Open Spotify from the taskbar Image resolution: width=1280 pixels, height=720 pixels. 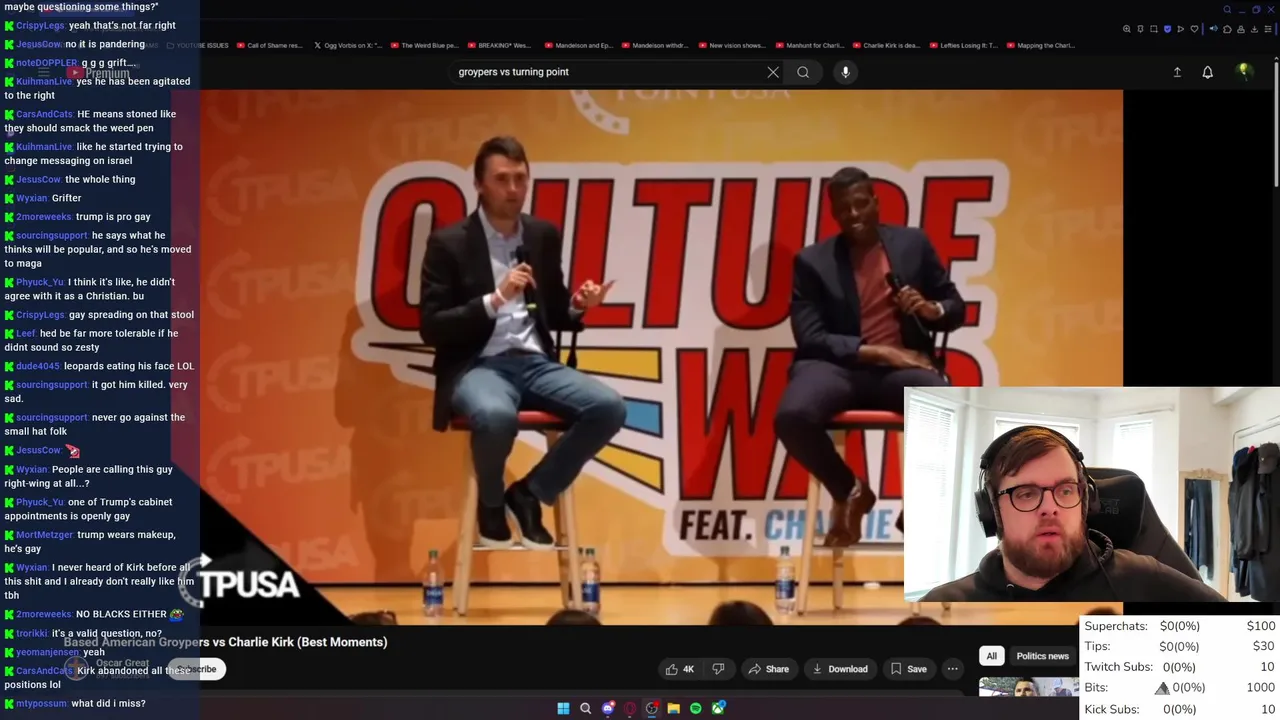[696, 708]
